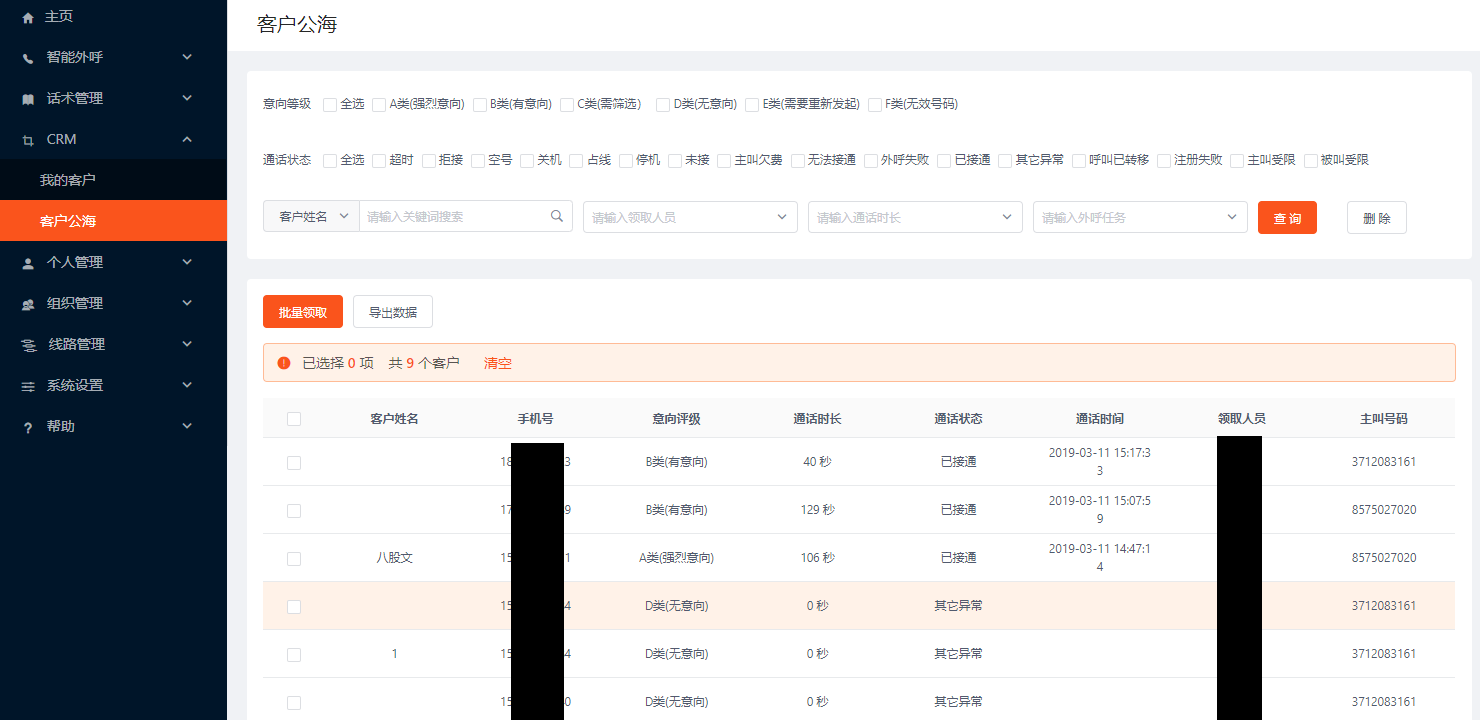Click the question mark icon for 帮助
This screenshot has height=720, width=1480.
(x=28, y=426)
